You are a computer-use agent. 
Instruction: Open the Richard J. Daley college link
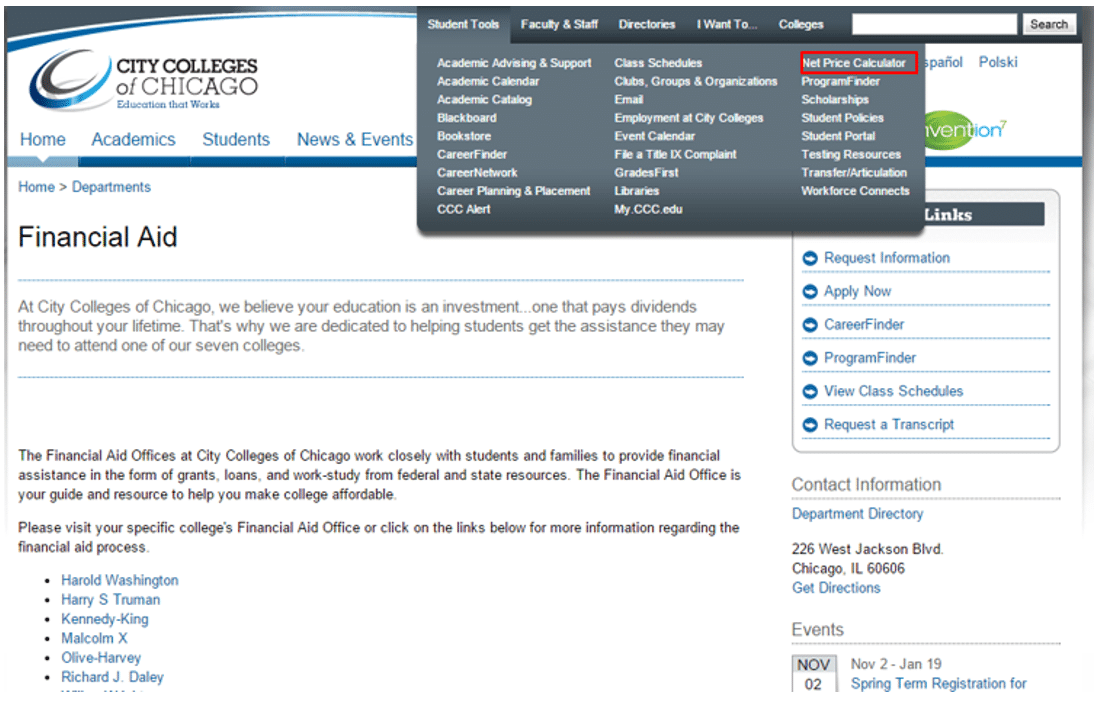(112, 678)
